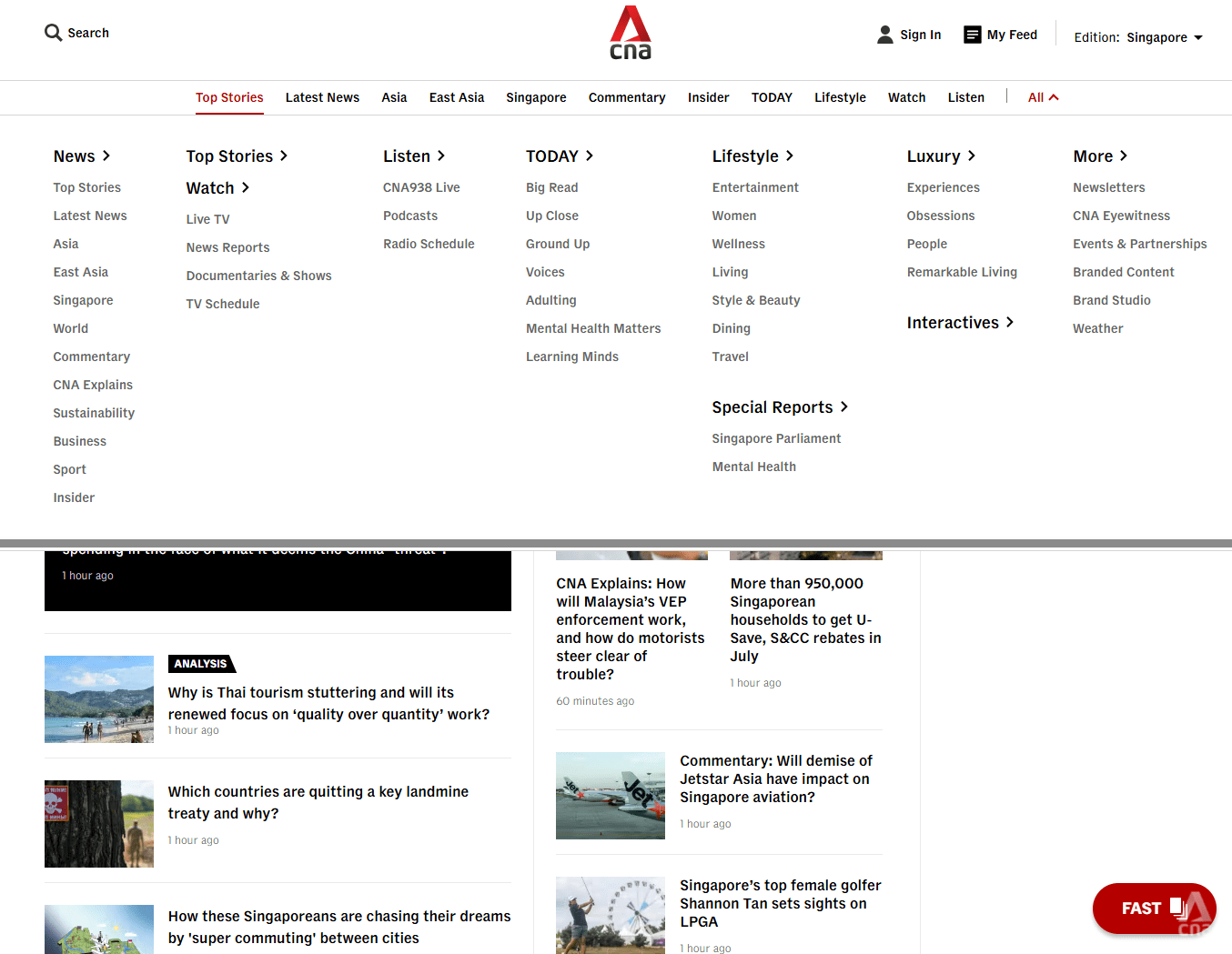Open Mental Health Matters link
This screenshot has width=1232, height=954.
[593, 328]
